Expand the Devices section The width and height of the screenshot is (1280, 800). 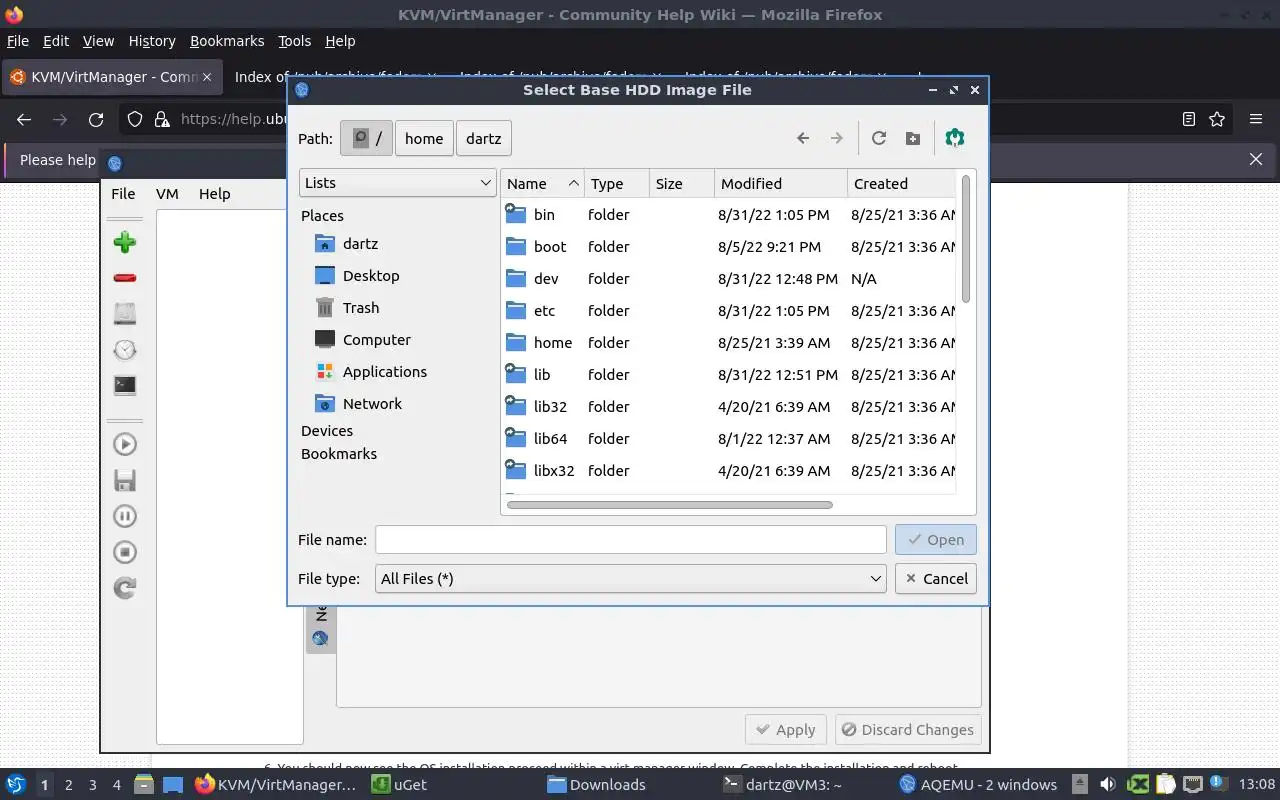[327, 431]
